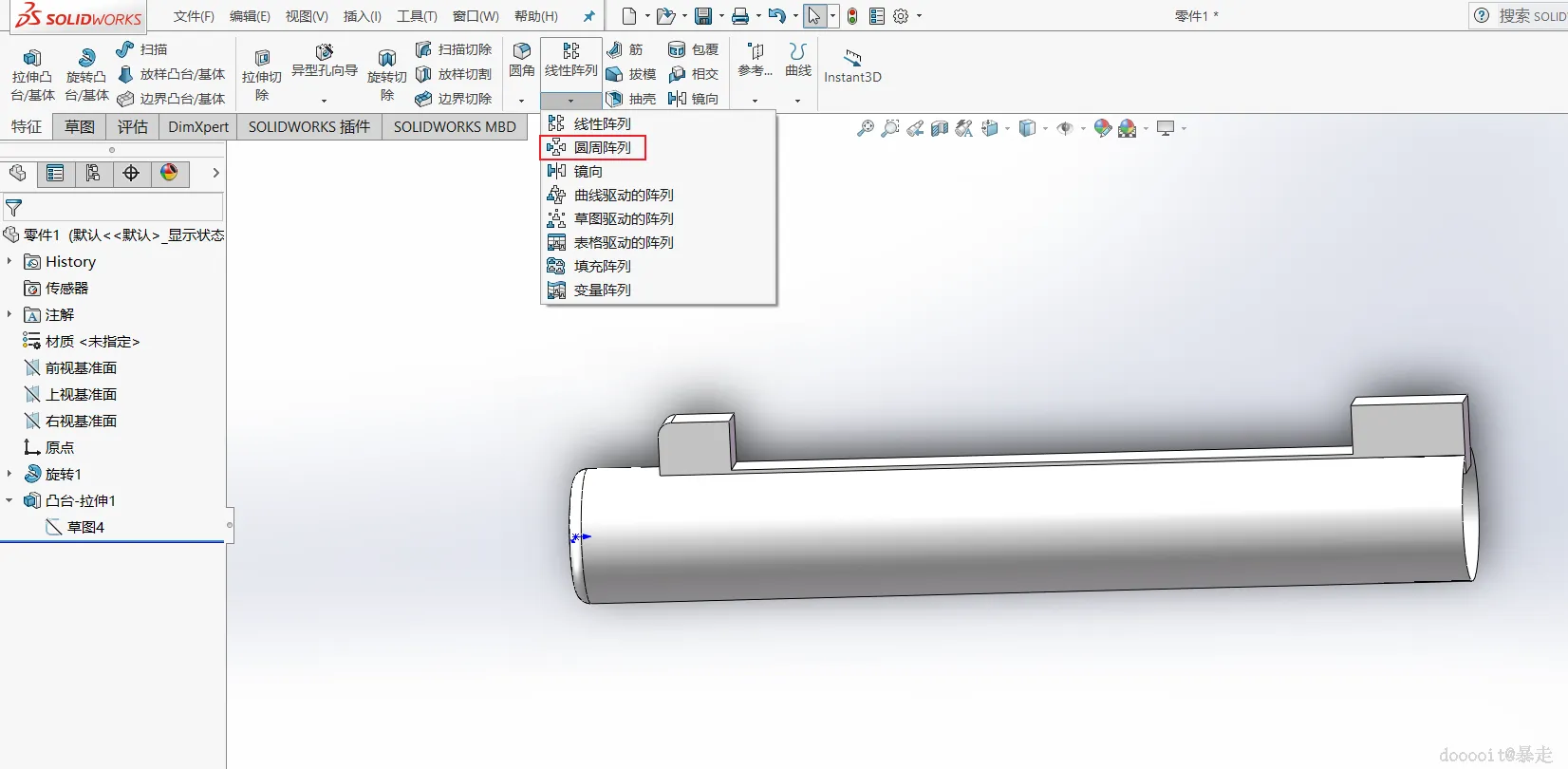Screen dimensions: 1568x769
Task: Click the Wrap (包覆) tool
Action: click(x=694, y=49)
